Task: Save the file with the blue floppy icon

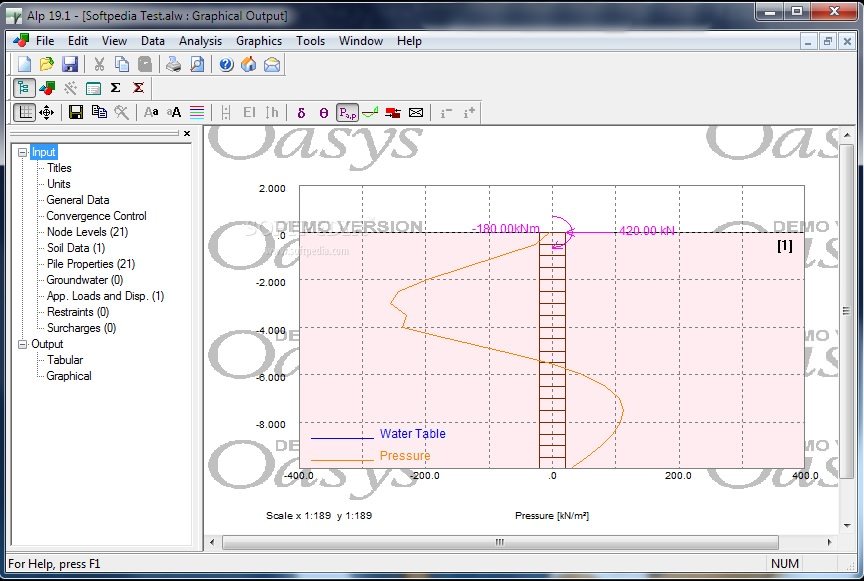Action: point(70,64)
